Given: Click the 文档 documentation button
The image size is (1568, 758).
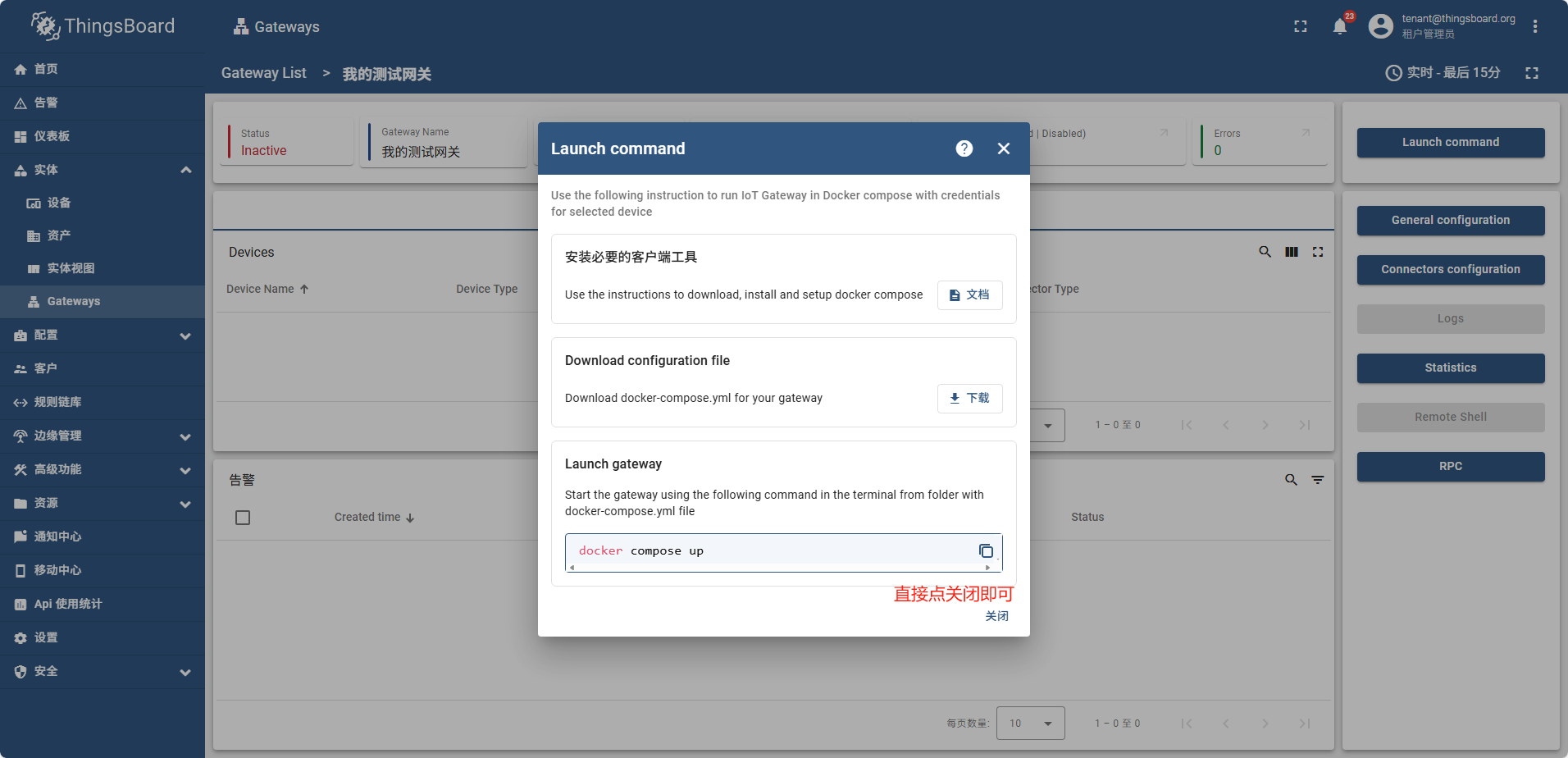Looking at the screenshot, I should (969, 295).
